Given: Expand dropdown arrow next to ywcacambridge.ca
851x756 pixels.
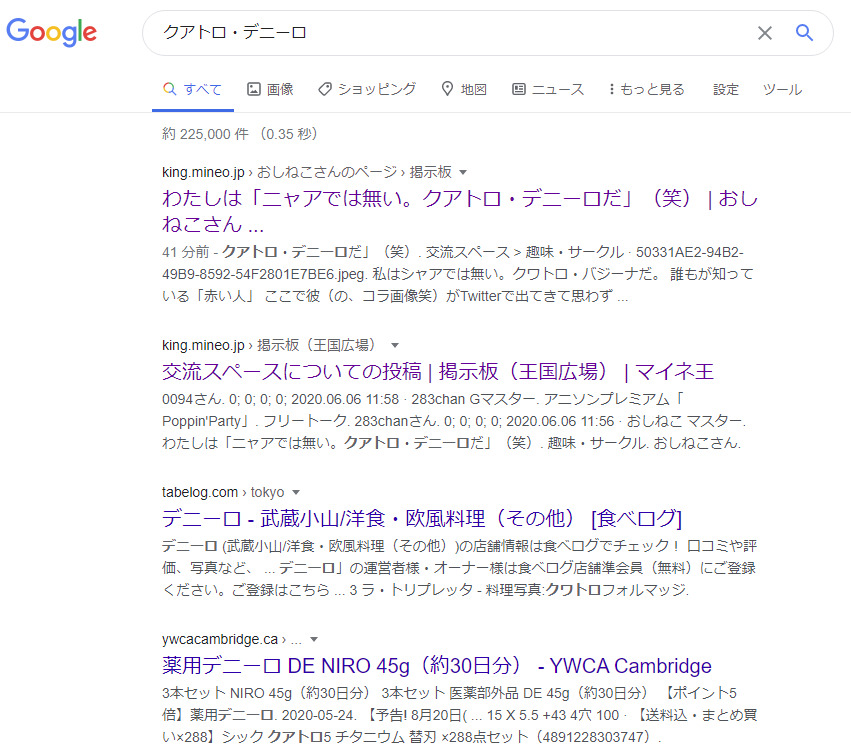Looking at the screenshot, I should [314, 640].
